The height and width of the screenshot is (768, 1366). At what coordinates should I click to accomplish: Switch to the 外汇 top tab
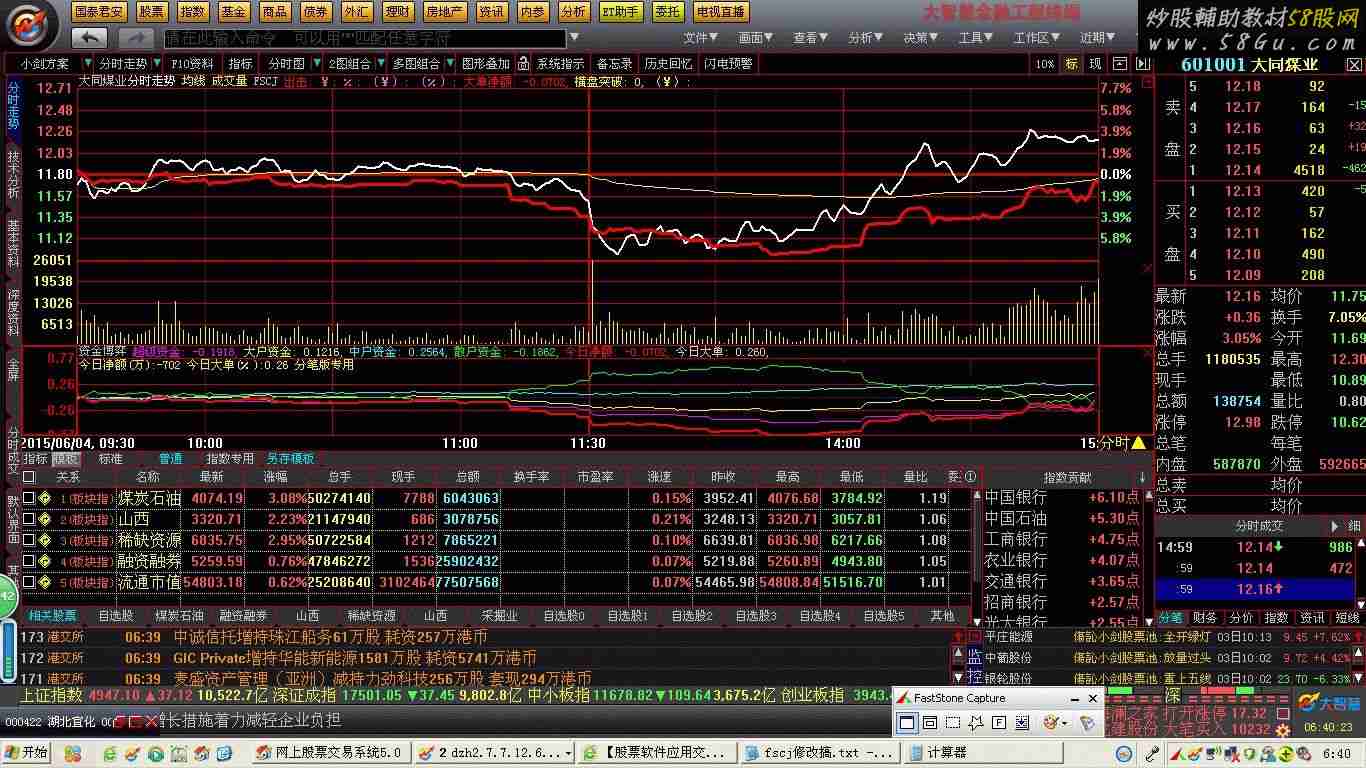click(355, 12)
